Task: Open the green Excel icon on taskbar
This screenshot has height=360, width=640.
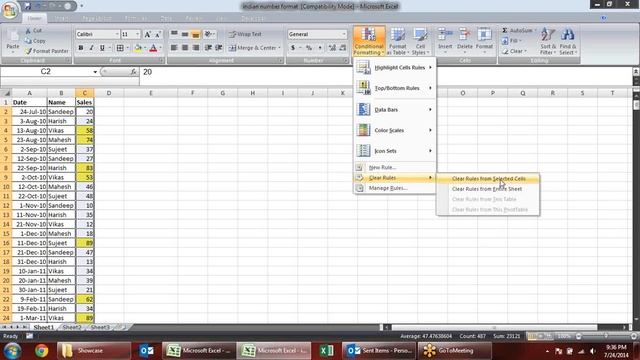Action: [x=327, y=351]
